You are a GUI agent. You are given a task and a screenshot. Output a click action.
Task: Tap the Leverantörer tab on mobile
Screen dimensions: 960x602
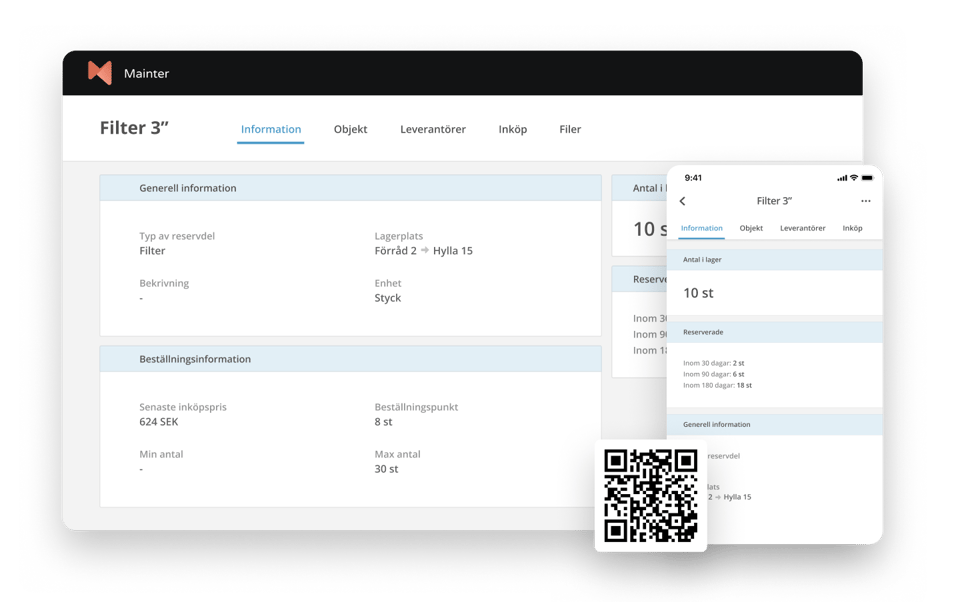(802, 228)
